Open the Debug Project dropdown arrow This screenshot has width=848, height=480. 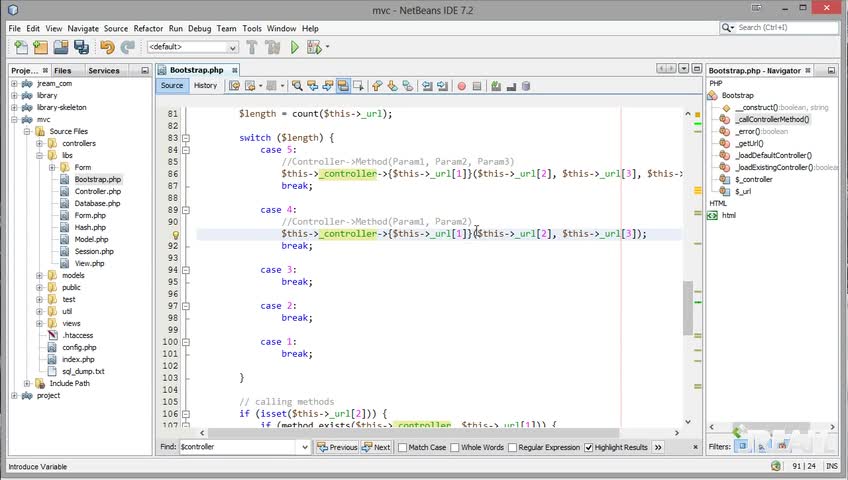(x=327, y=48)
